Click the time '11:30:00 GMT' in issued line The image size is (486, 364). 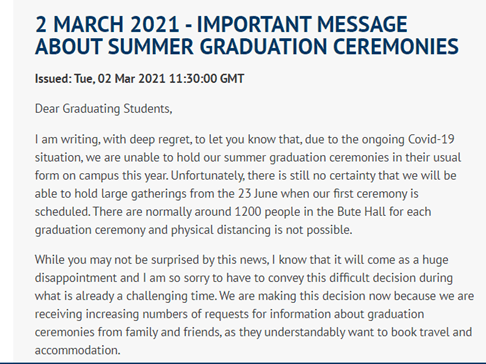pyautogui.click(x=207, y=79)
